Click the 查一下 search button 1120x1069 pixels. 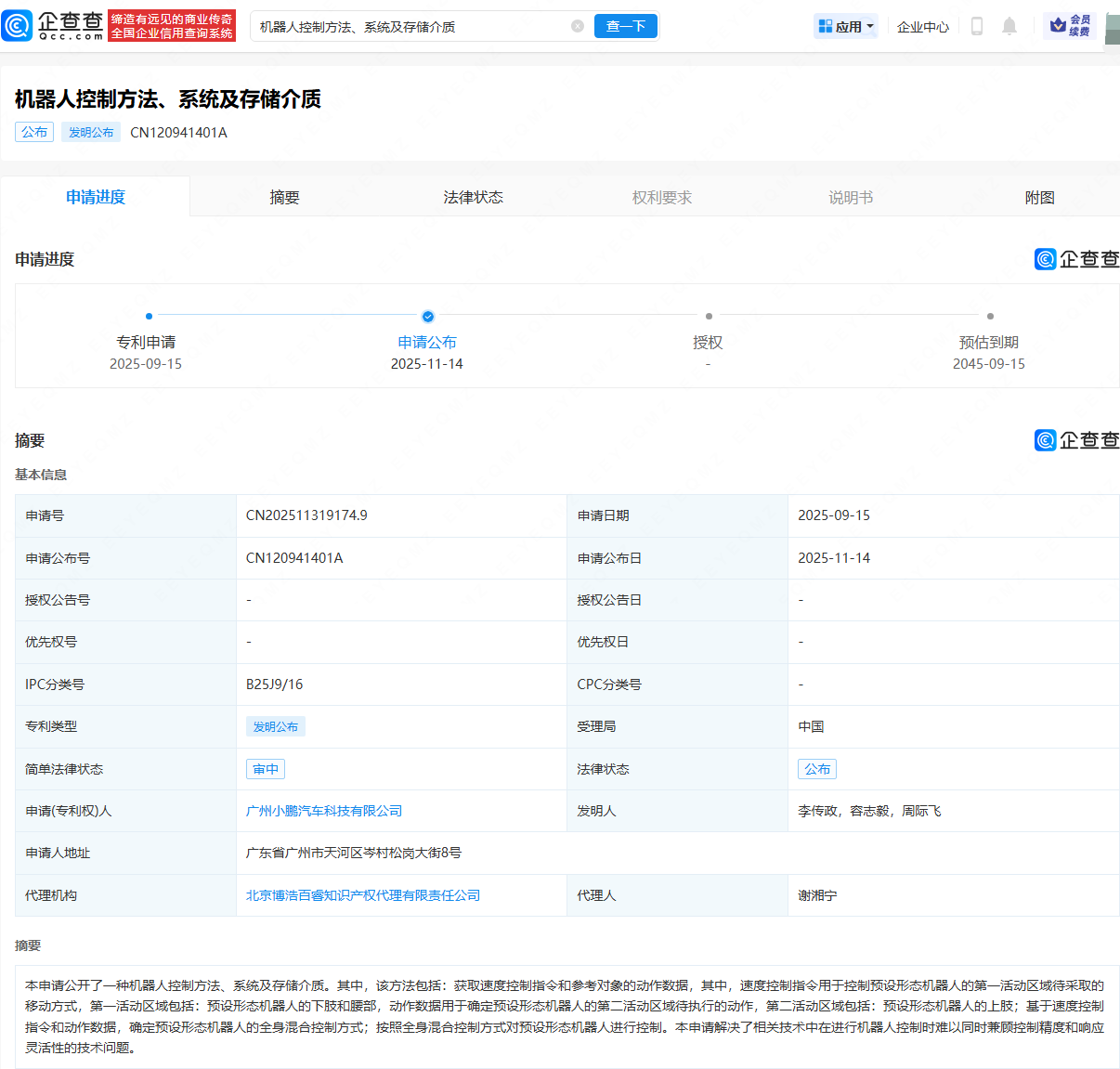[625, 26]
